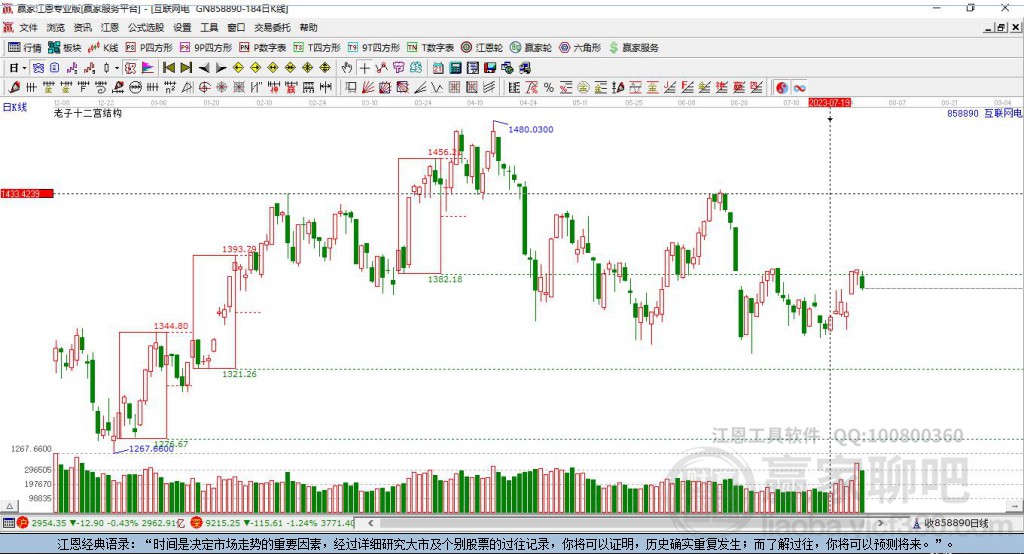Open the 赢家服务 service page
Image resolution: width=1024 pixels, height=554 pixels.
[633, 48]
